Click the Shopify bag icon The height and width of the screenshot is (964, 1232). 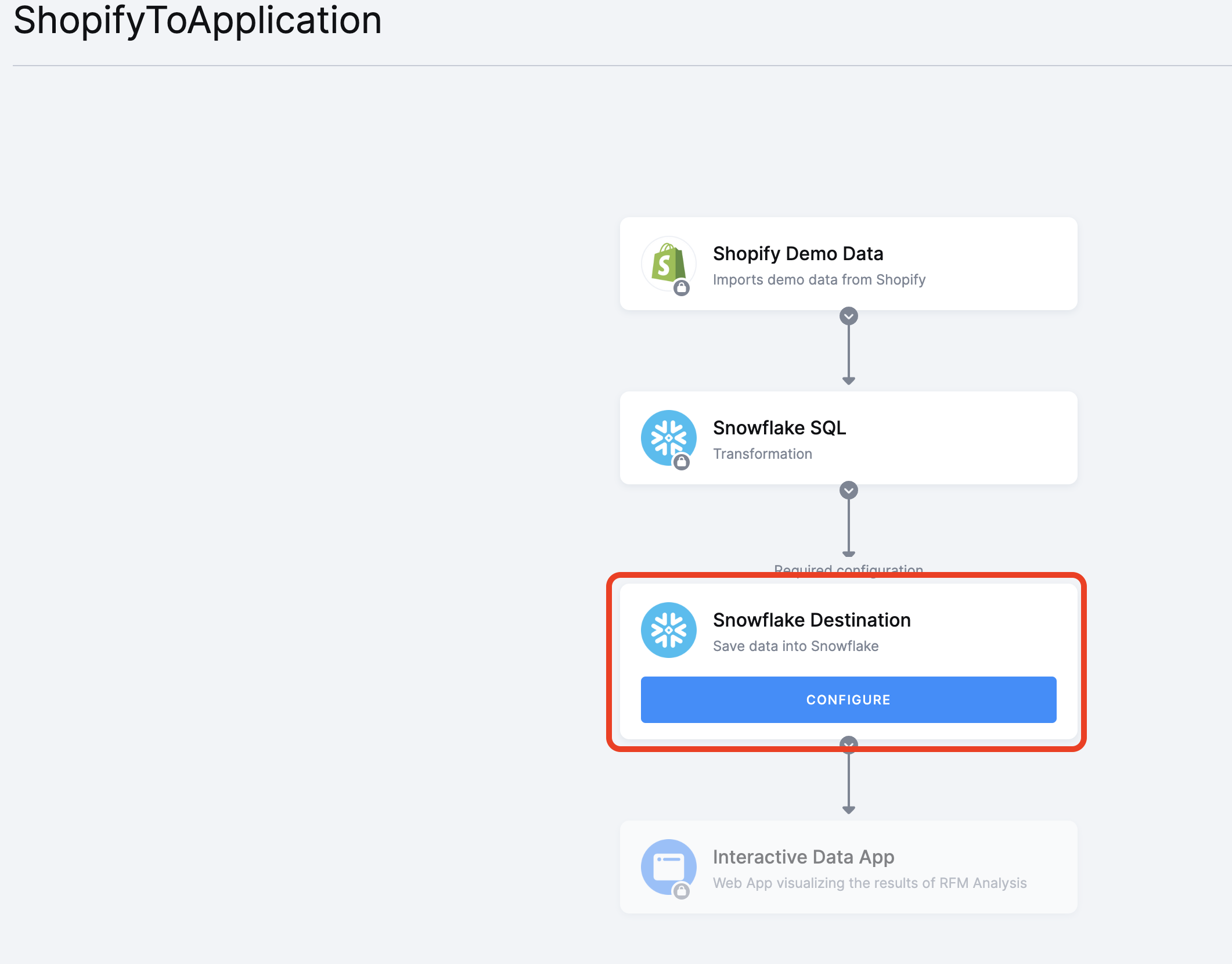pos(668,264)
